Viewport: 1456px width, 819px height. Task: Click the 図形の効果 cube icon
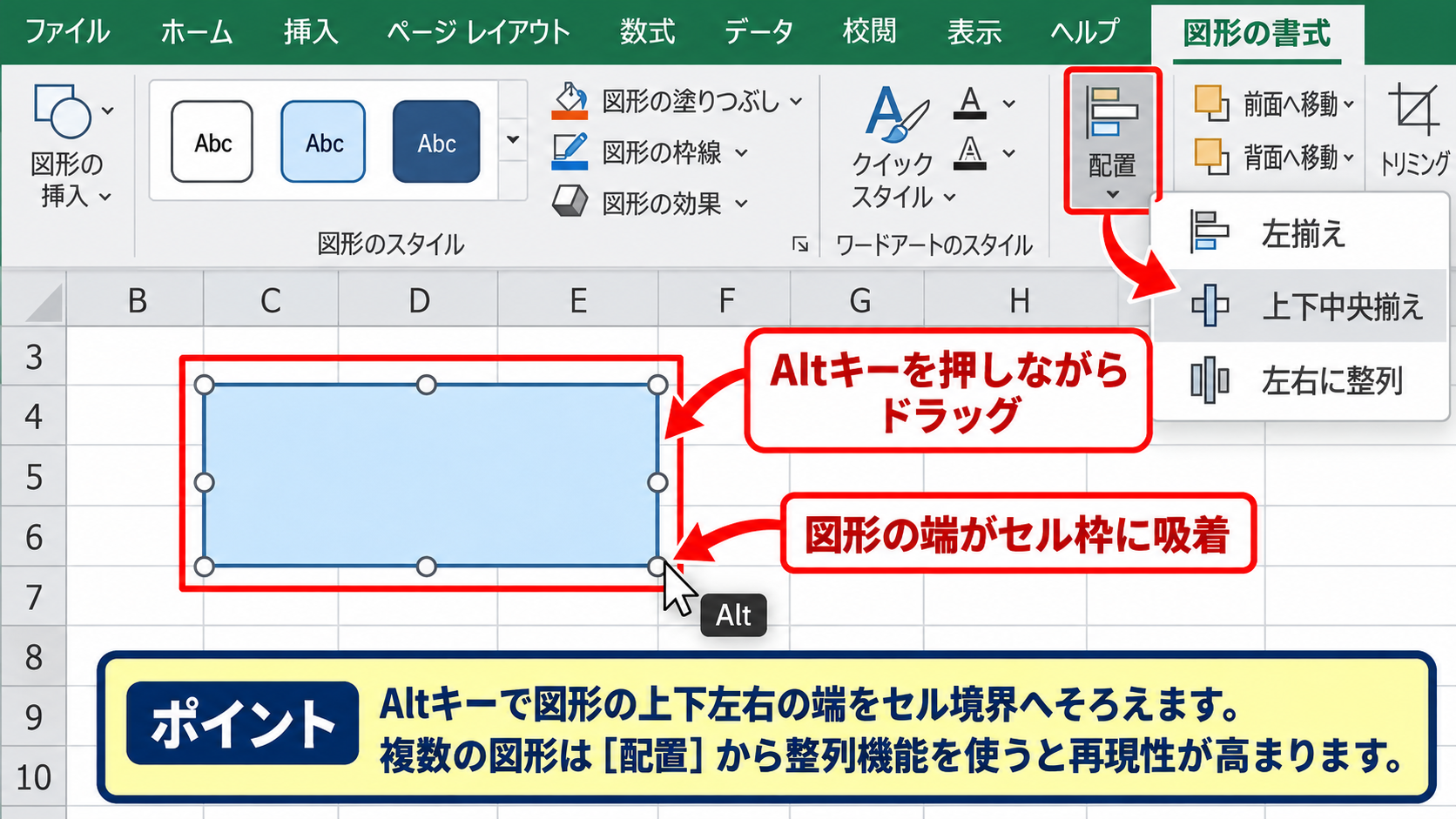pyautogui.click(x=570, y=202)
